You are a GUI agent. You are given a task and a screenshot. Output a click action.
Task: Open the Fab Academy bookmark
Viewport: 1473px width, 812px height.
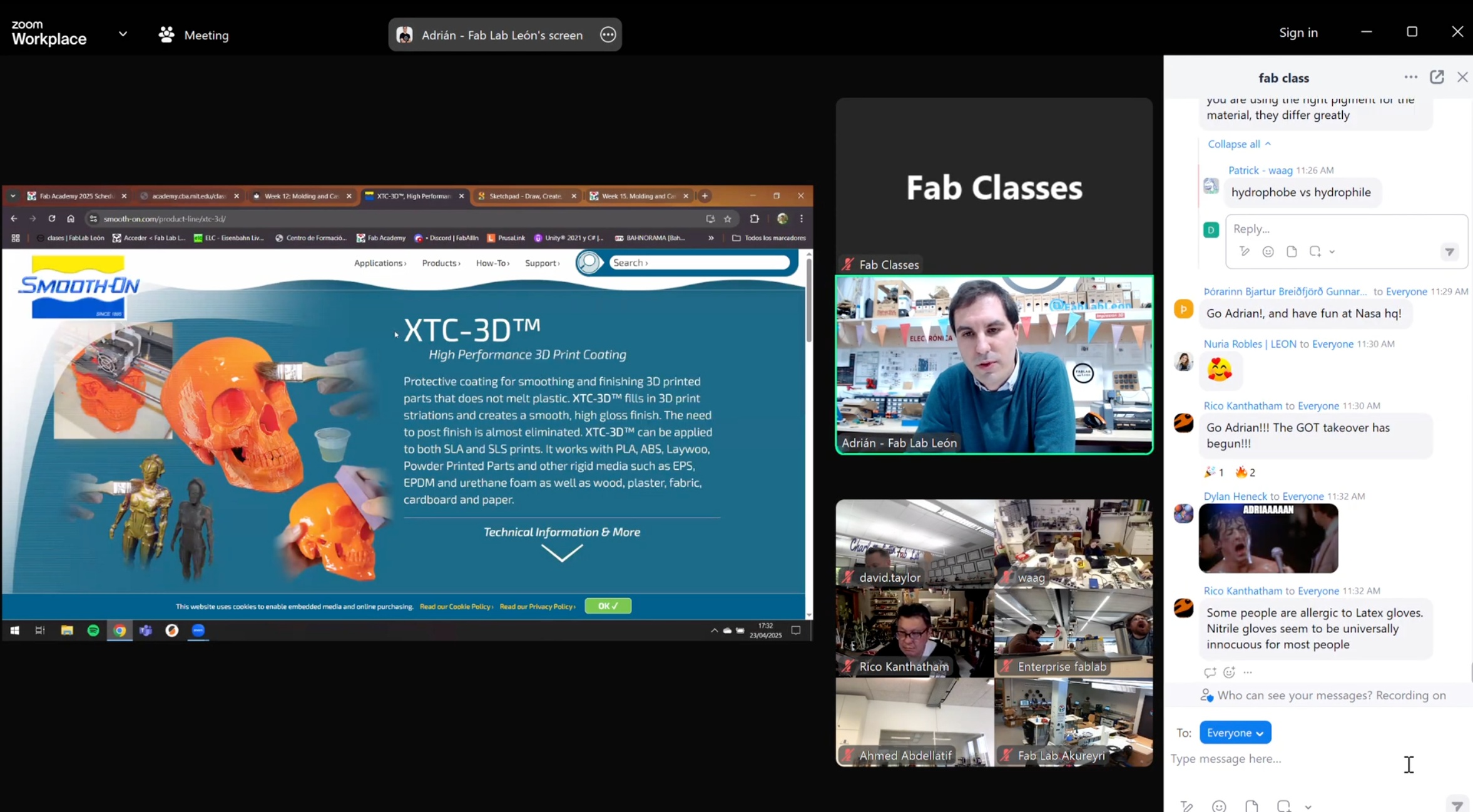click(x=381, y=238)
